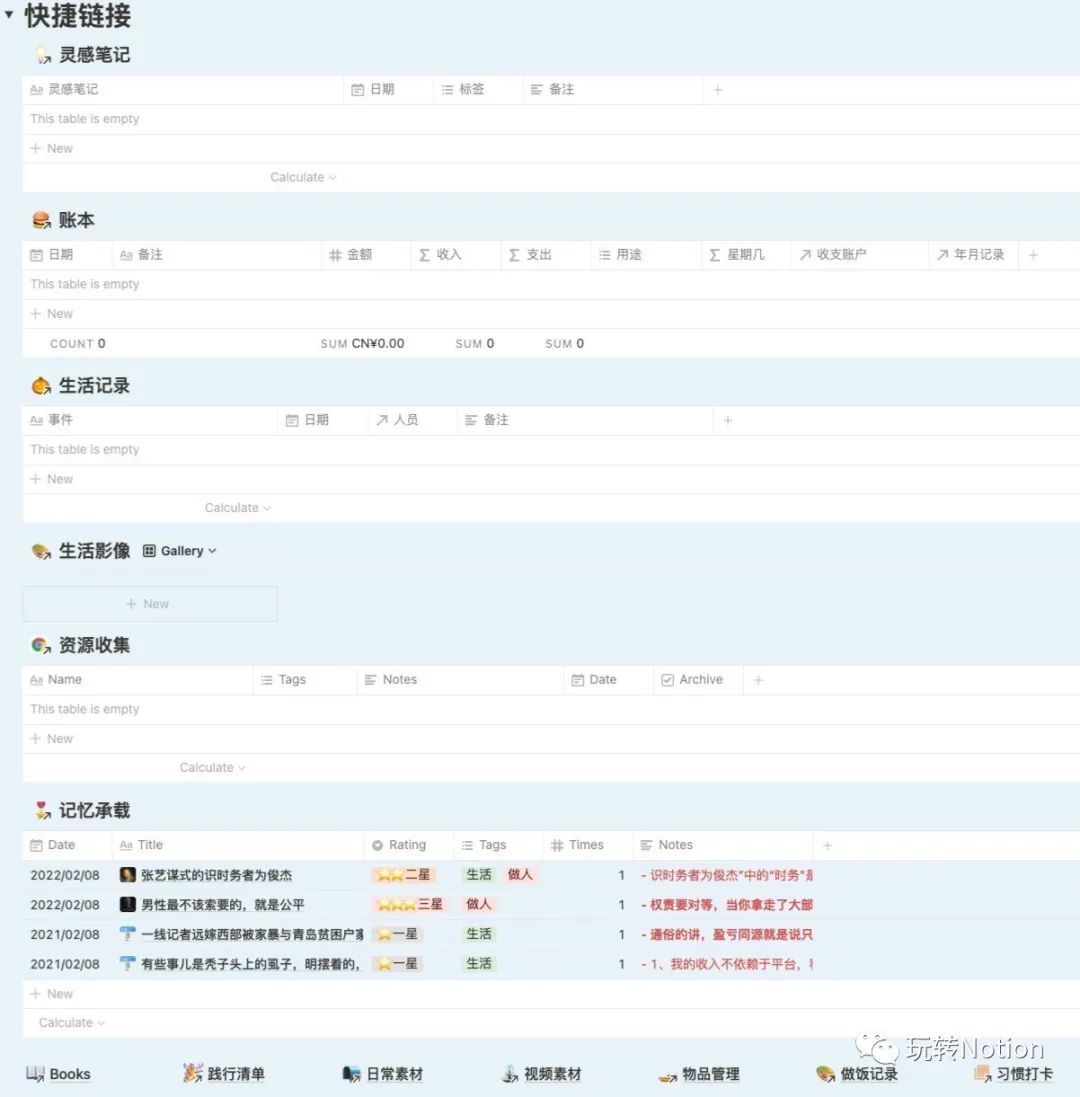This screenshot has width=1080, height=1097.
Task: Add a column to 记忆承载 table
Action: point(826,846)
